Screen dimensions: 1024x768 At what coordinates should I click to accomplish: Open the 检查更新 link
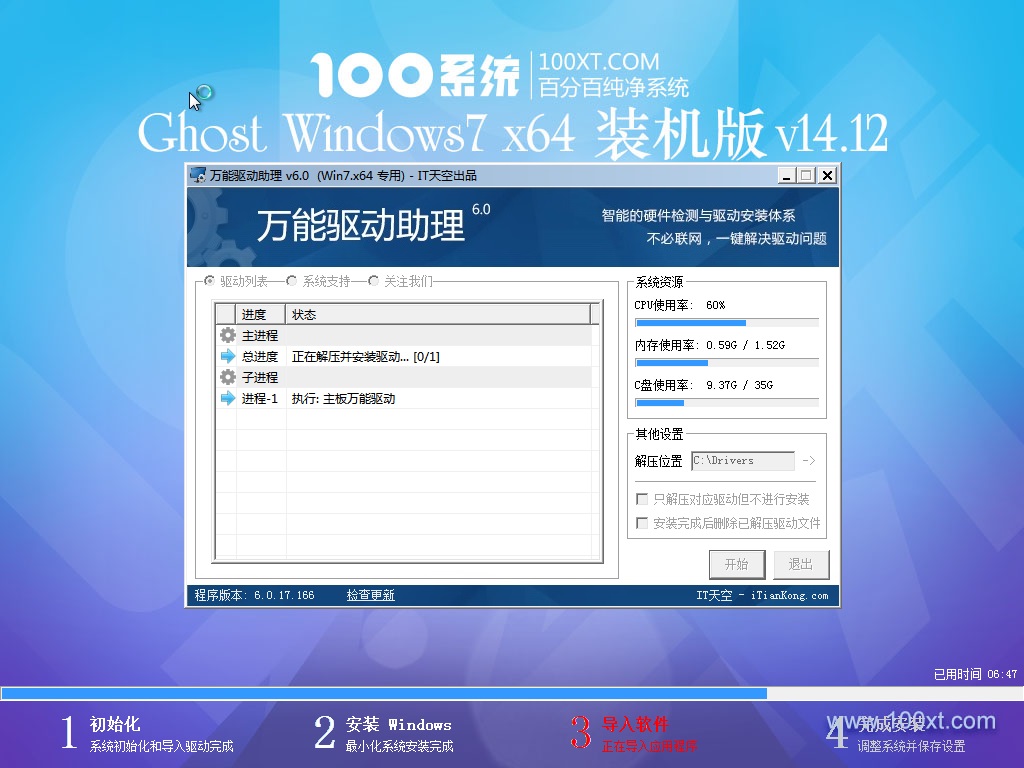(371, 595)
